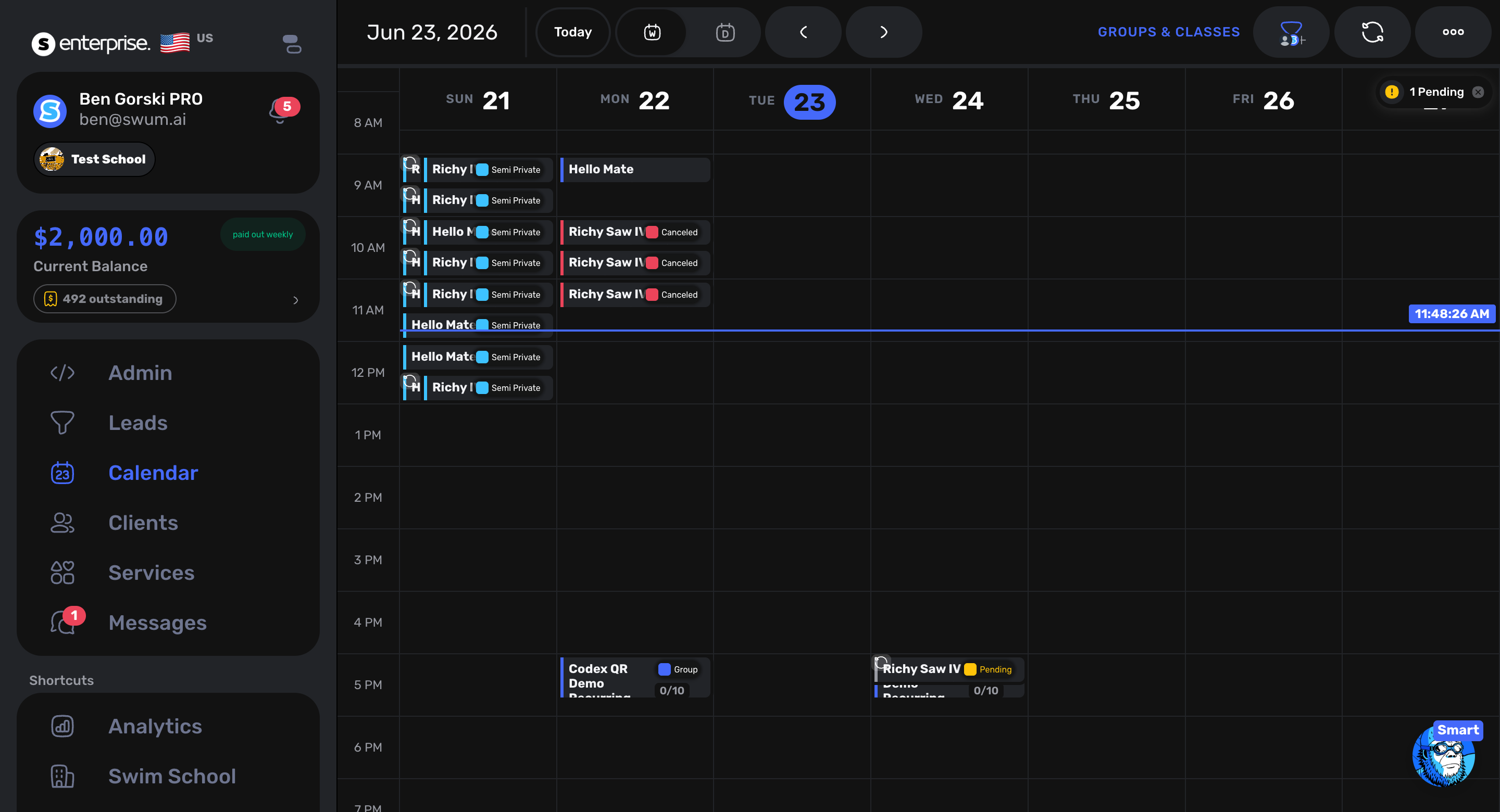
Task: Open the 11 AM Canceled Richy Saw event
Action: tap(635, 295)
